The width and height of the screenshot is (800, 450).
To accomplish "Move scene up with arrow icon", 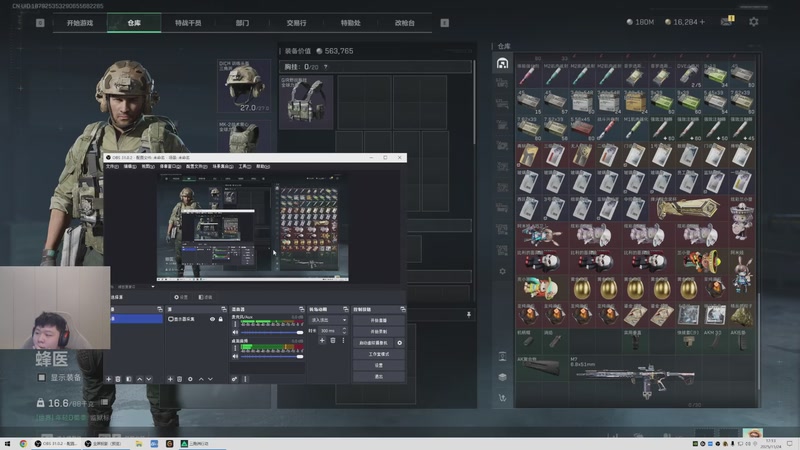I will [139, 379].
